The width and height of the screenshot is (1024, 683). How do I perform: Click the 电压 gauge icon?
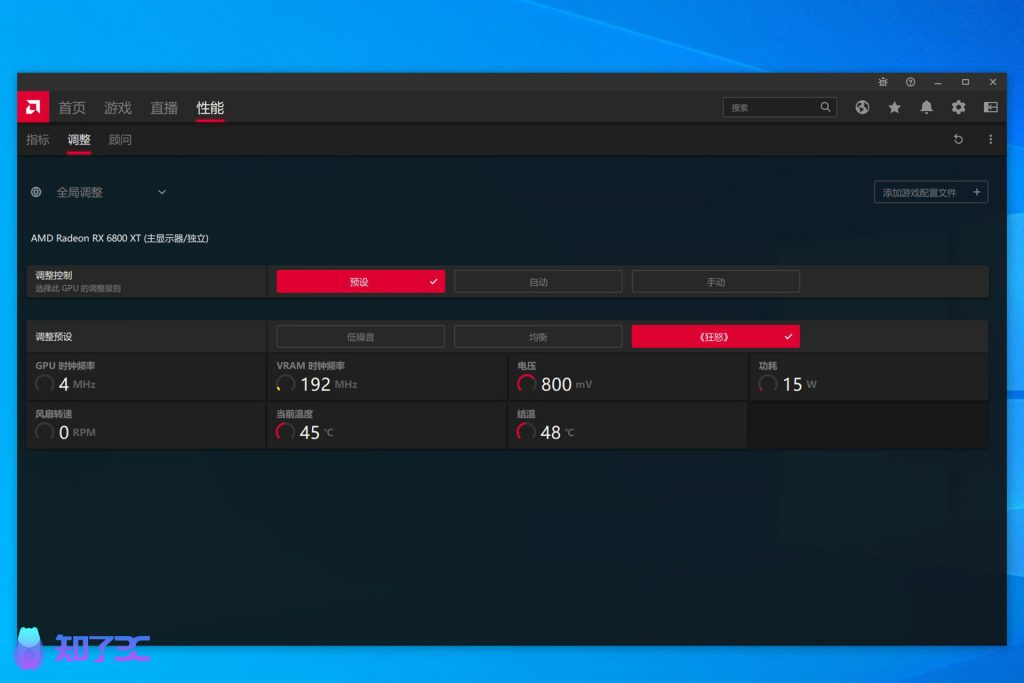(526, 384)
